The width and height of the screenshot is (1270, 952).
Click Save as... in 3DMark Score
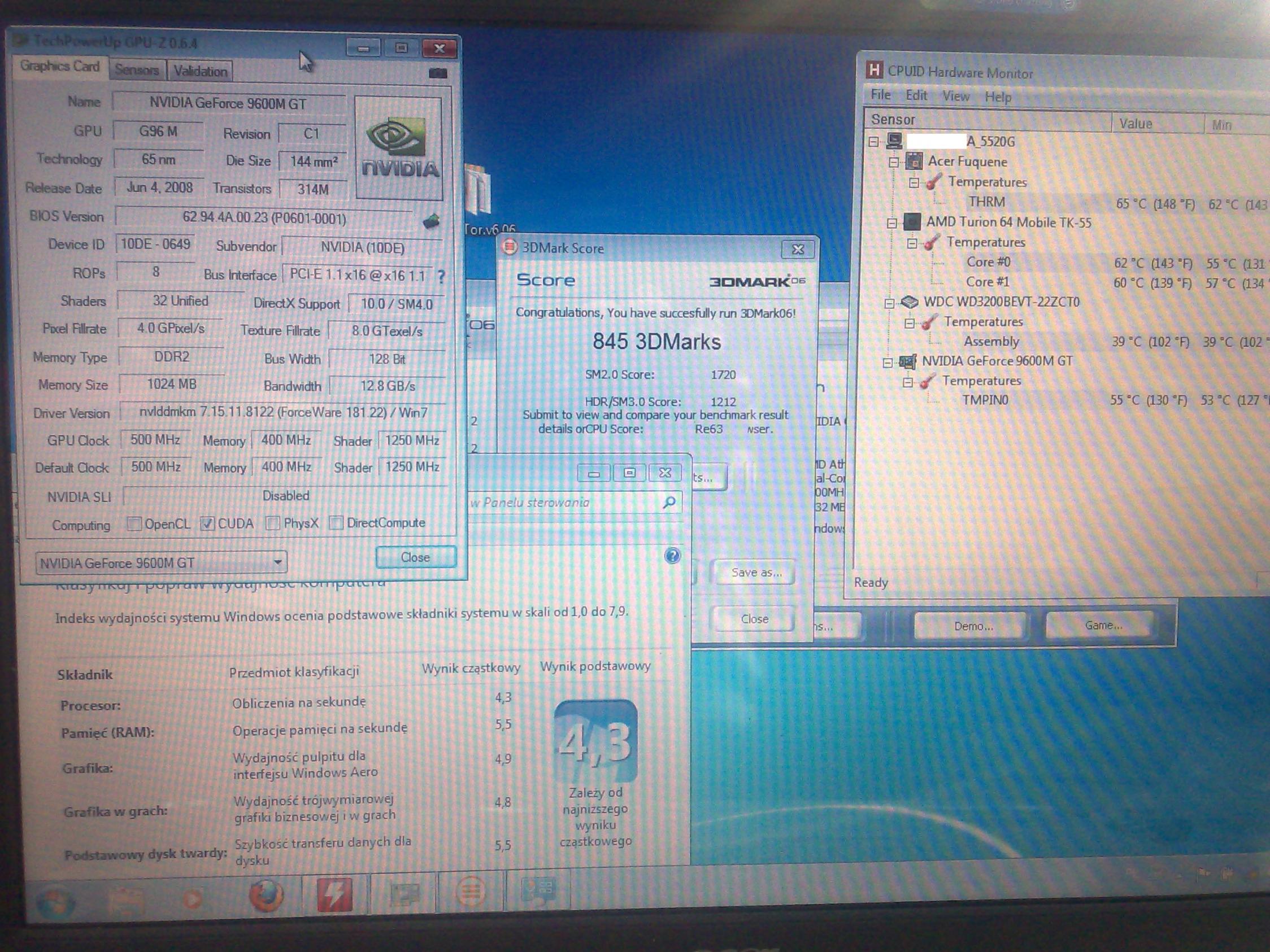click(x=756, y=572)
